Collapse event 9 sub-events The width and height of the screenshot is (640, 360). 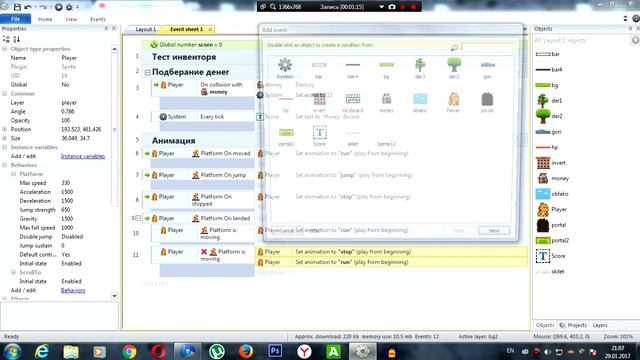tap(138, 218)
